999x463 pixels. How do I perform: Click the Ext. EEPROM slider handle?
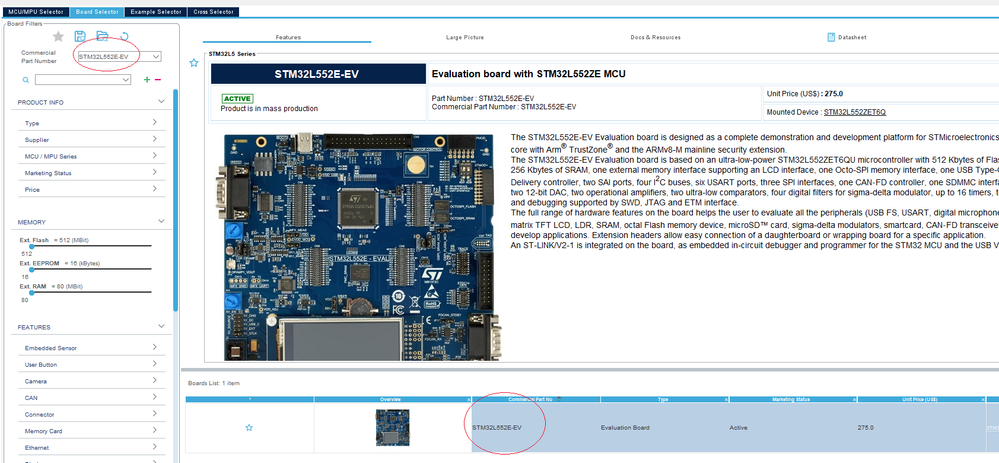(x=31, y=269)
